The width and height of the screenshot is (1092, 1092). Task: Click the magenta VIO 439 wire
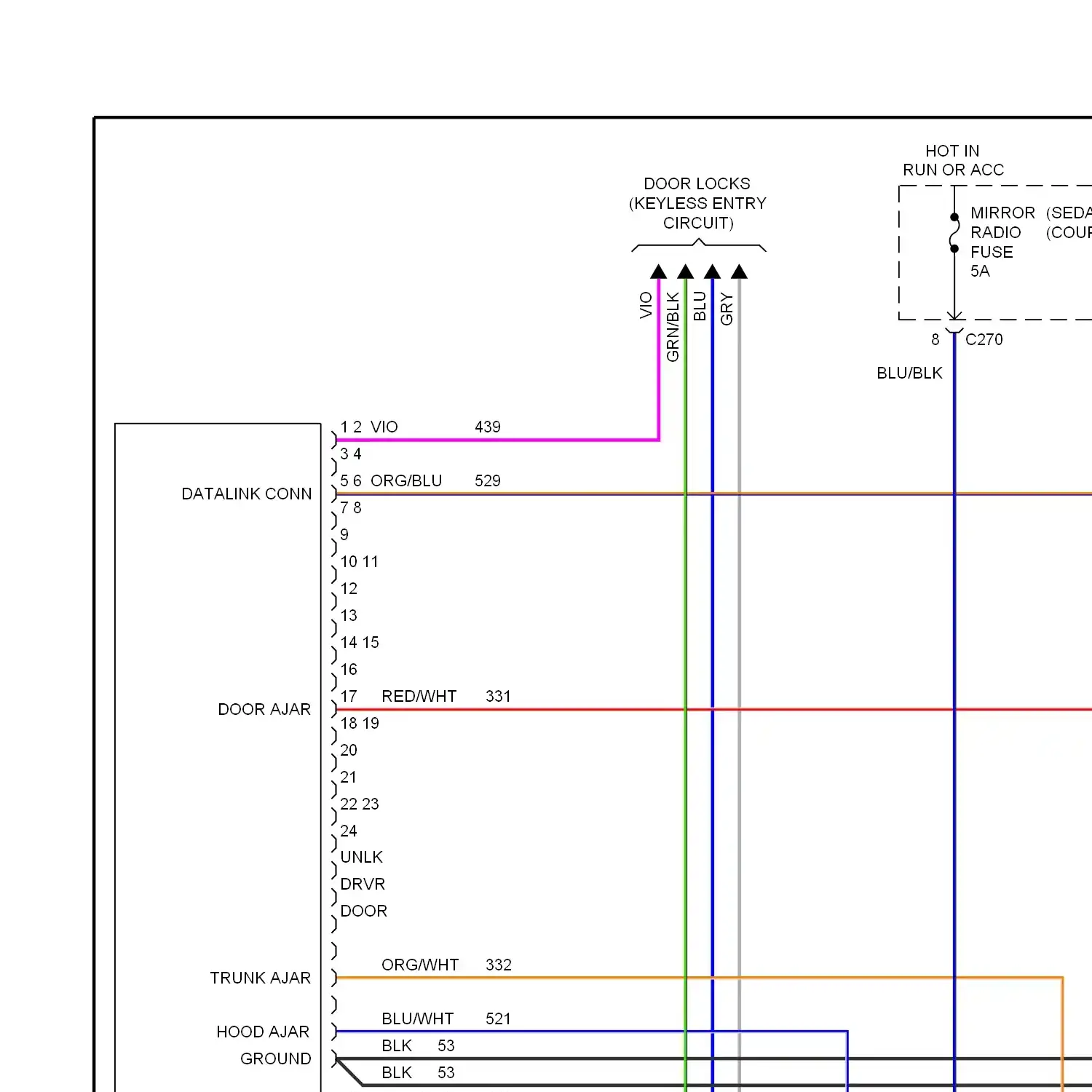(498, 440)
